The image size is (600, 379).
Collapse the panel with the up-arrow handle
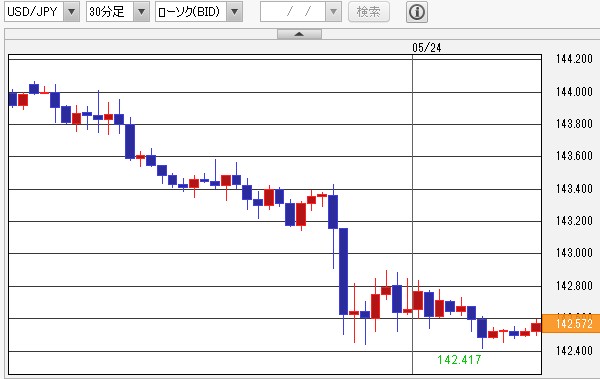click(x=299, y=34)
